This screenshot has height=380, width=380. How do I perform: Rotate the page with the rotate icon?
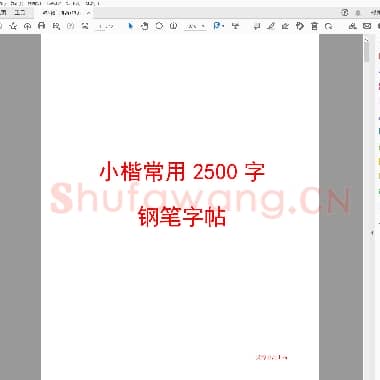click(x=329, y=26)
